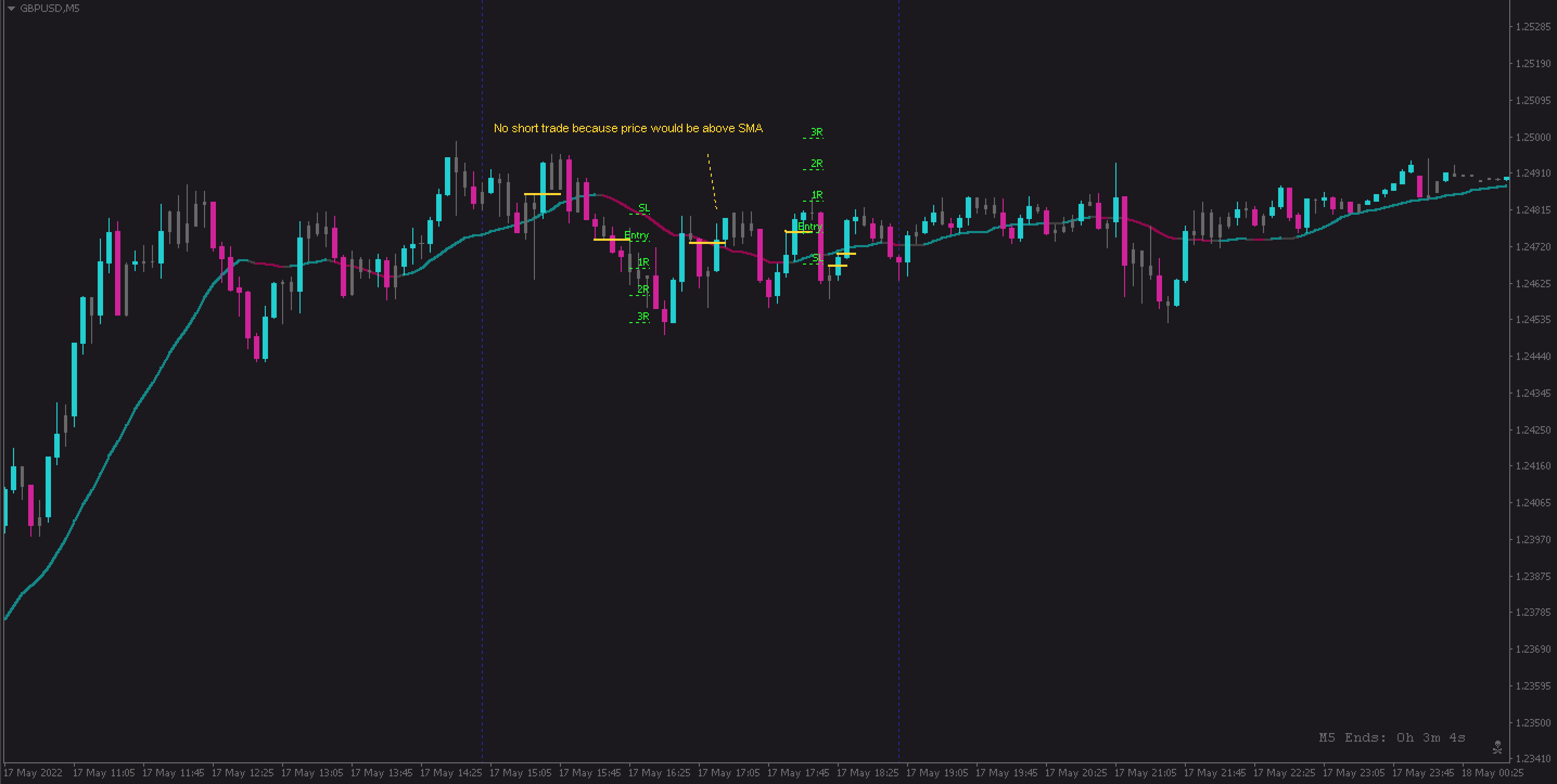Image resolution: width=1557 pixels, height=784 pixels.
Task: Select the 'No short trade' yellow annotation text
Action: tap(628, 128)
